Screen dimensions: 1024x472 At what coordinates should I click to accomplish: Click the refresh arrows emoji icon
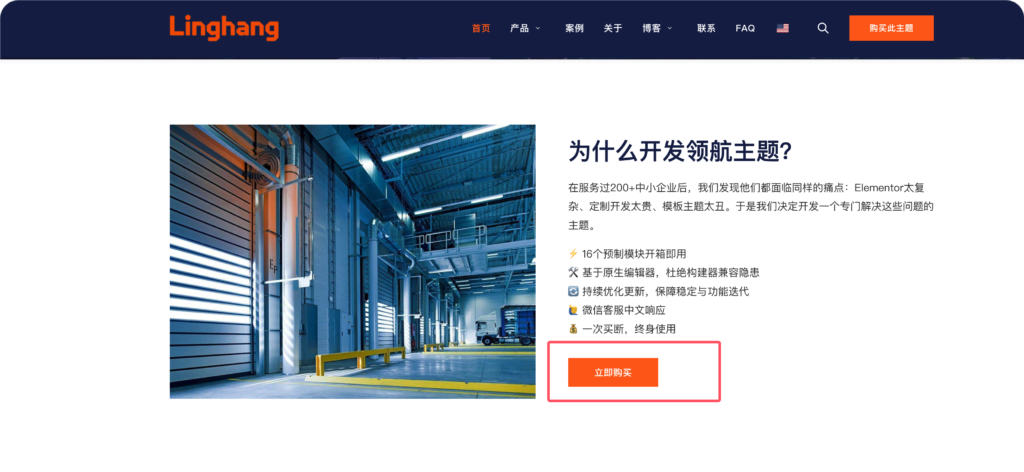[x=573, y=291]
